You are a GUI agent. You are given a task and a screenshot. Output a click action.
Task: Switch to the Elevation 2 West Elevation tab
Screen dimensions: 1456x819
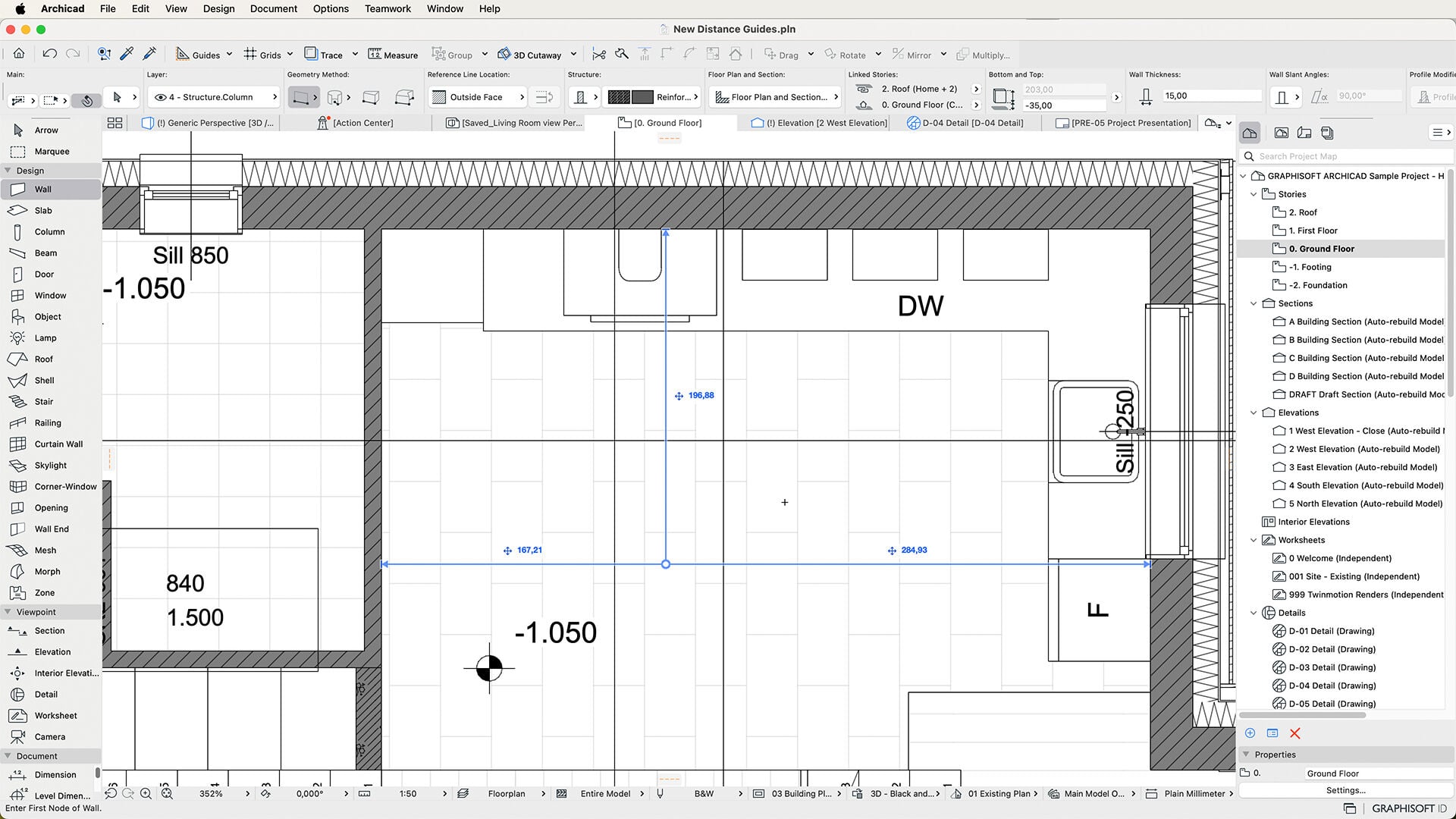click(818, 123)
